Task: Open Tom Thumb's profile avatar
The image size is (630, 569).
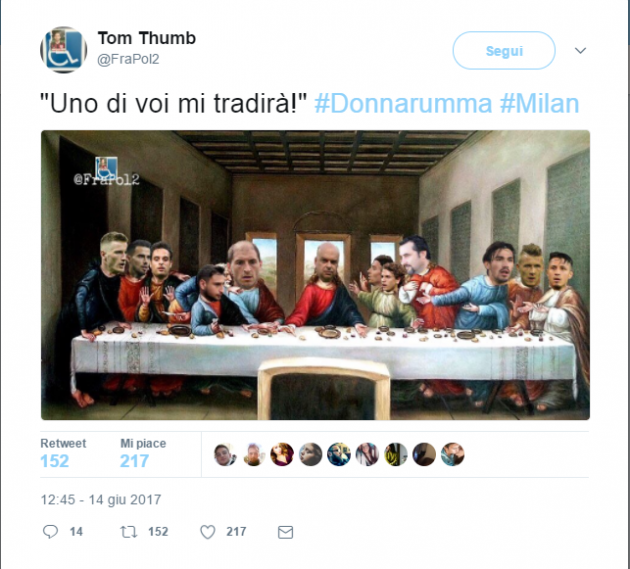Action: coord(63,50)
